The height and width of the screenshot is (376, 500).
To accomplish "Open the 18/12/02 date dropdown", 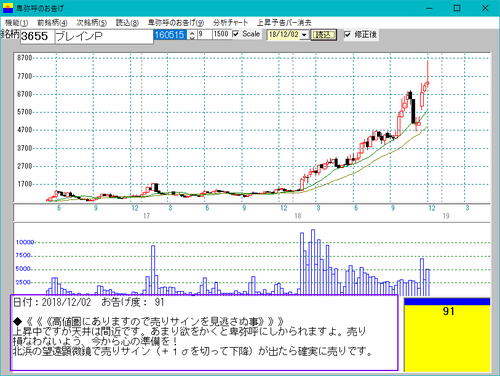I will [x=304, y=35].
